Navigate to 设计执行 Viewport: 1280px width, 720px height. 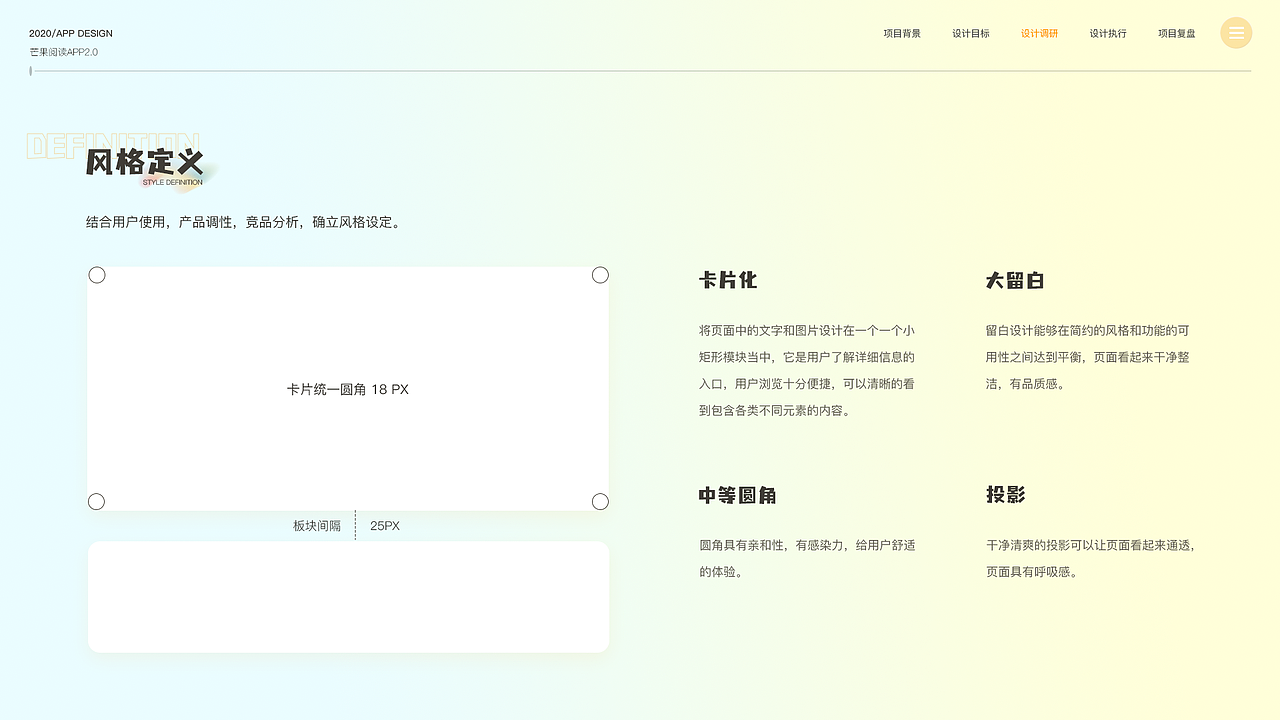coord(1108,33)
